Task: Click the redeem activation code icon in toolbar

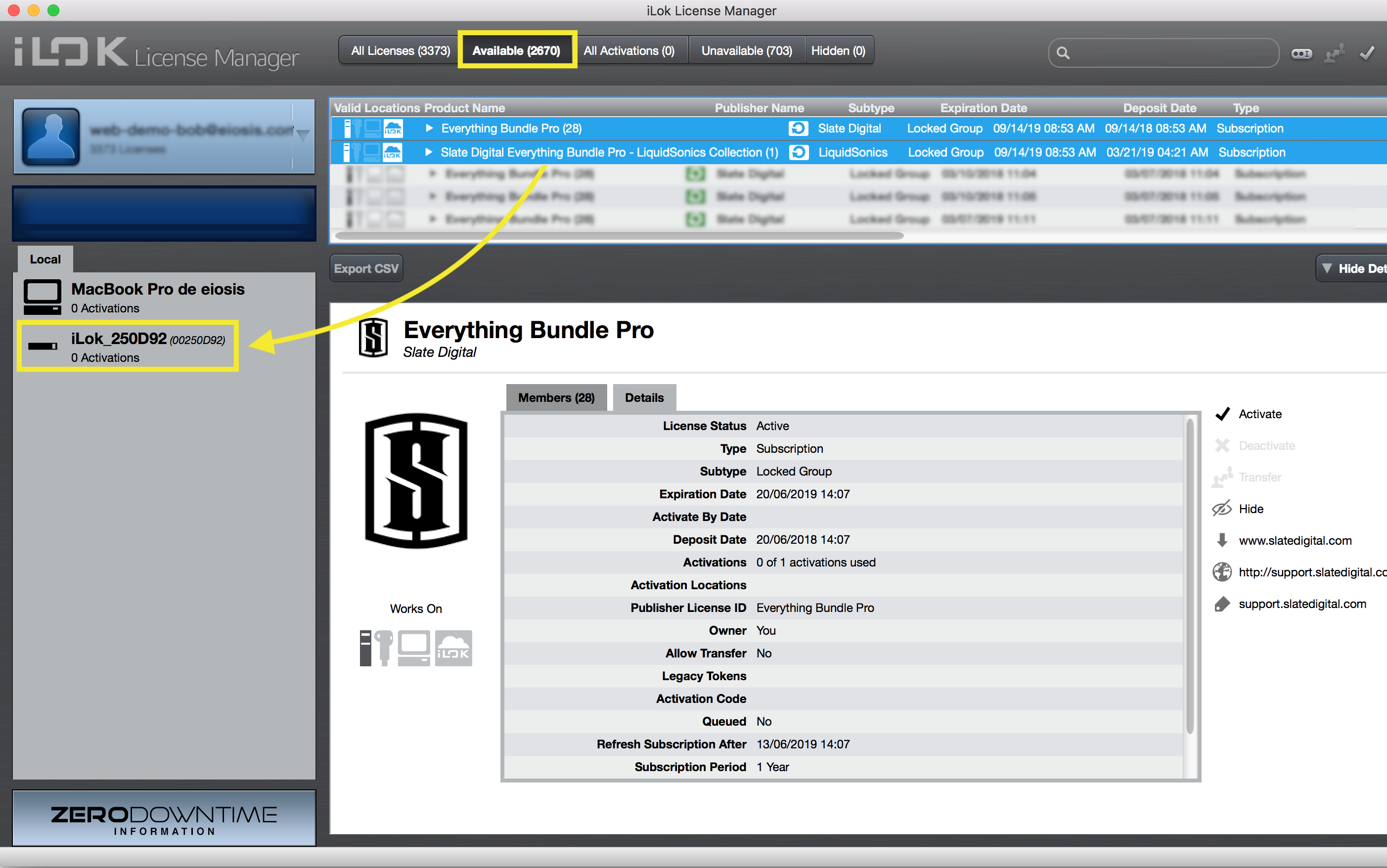Action: coord(1301,53)
